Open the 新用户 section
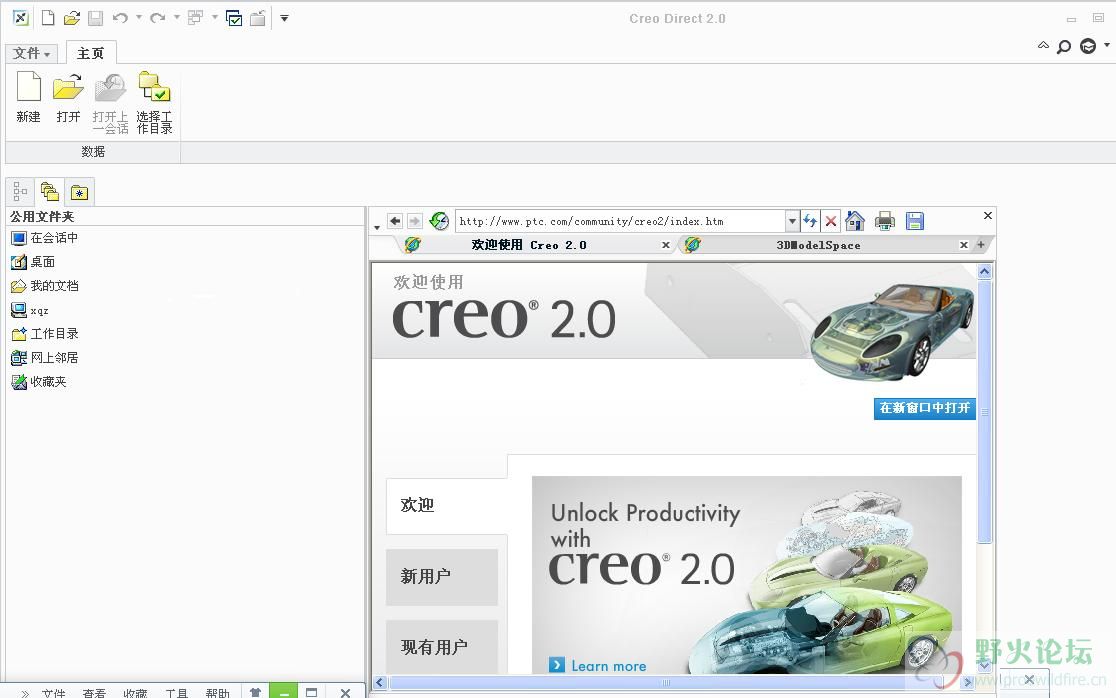Screen dimensions: 1116x698 [x=442, y=577]
